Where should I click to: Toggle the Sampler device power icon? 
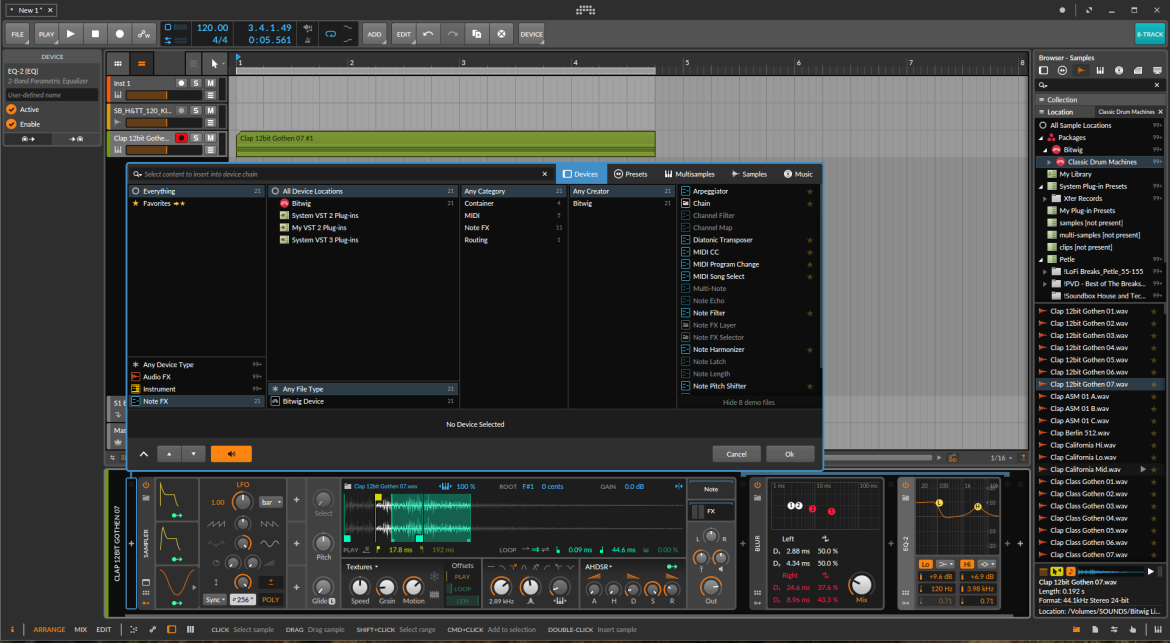click(146, 485)
